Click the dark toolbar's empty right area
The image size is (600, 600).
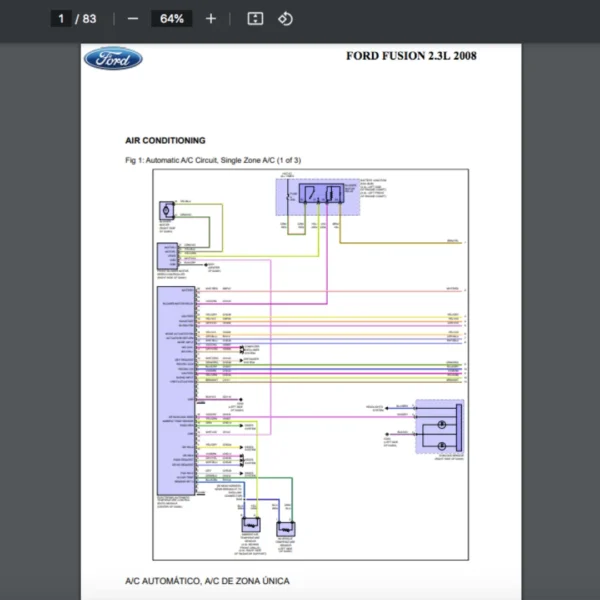coord(450,19)
